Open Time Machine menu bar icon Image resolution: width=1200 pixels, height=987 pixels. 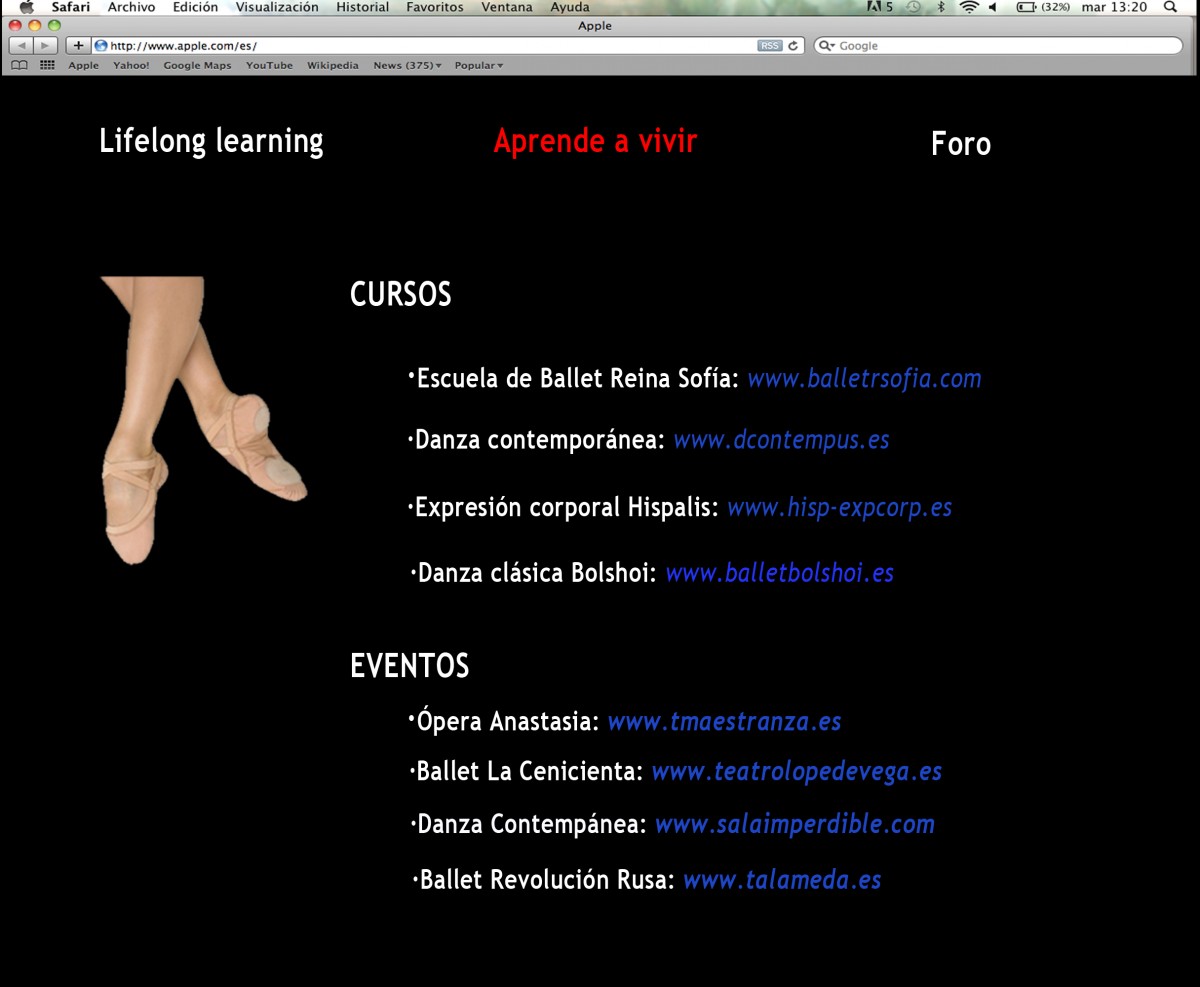914,7
